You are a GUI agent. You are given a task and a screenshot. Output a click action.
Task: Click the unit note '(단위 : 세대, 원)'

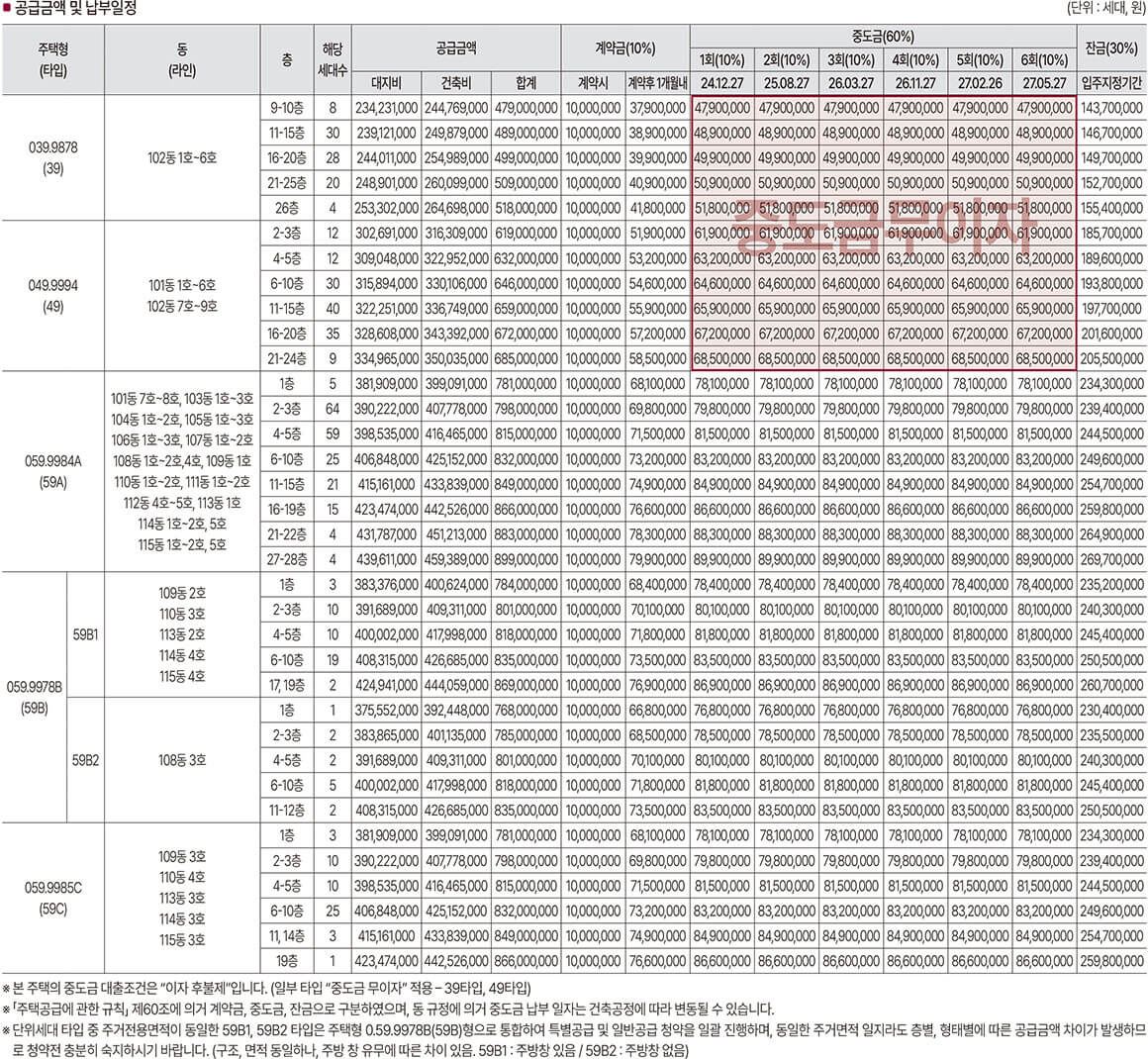coord(1105,9)
